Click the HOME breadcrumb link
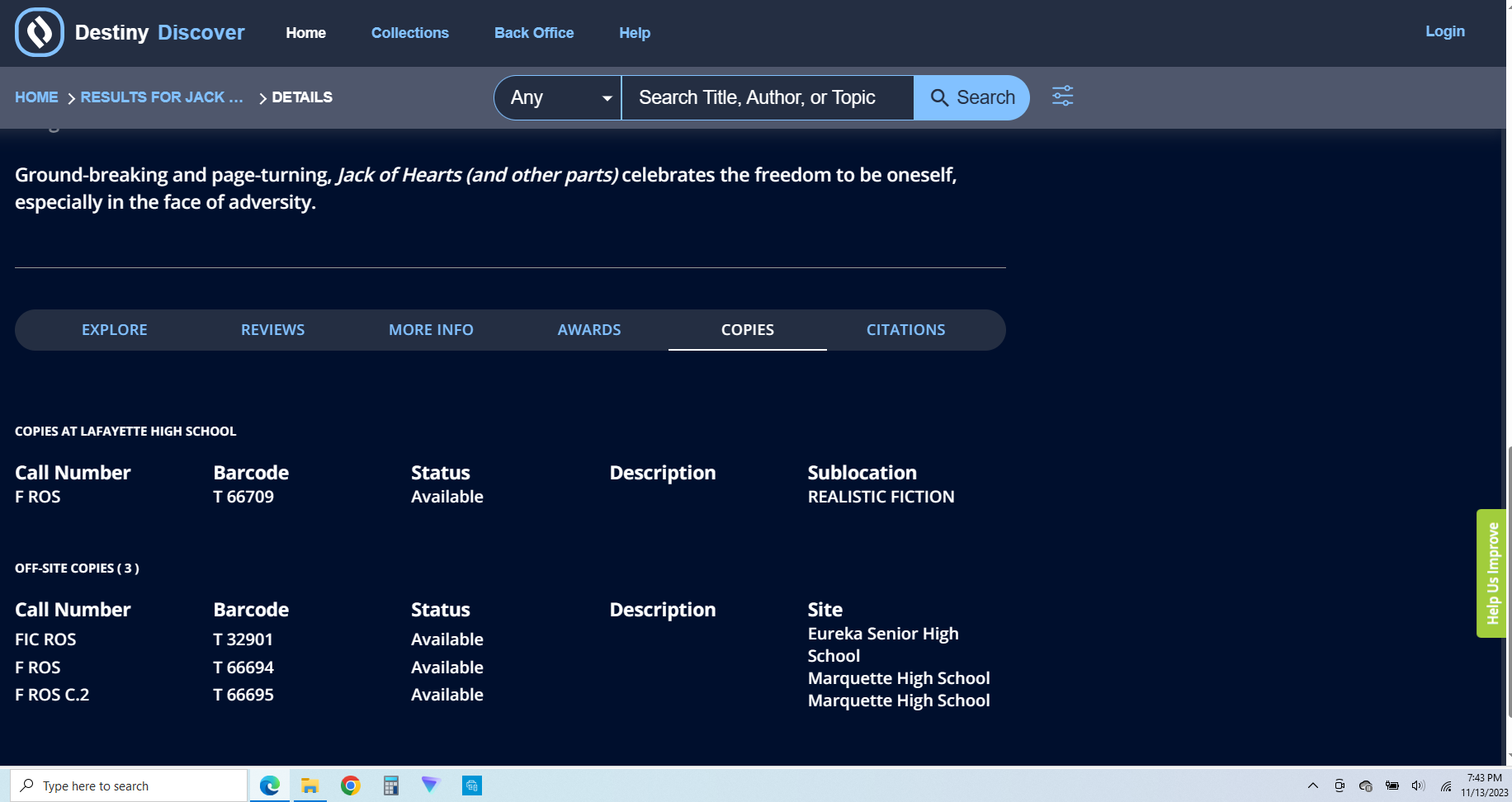Screen dimensions: 1512x802 36,97
